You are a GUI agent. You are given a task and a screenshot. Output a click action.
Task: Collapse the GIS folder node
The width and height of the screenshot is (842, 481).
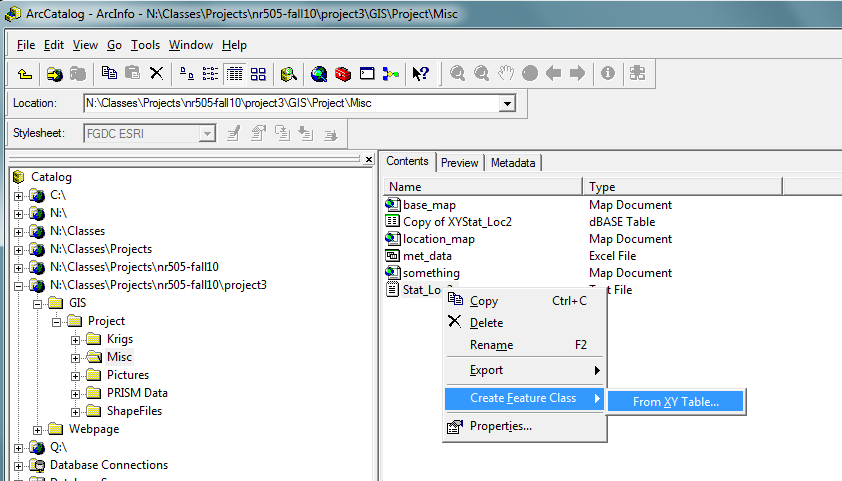[38, 303]
